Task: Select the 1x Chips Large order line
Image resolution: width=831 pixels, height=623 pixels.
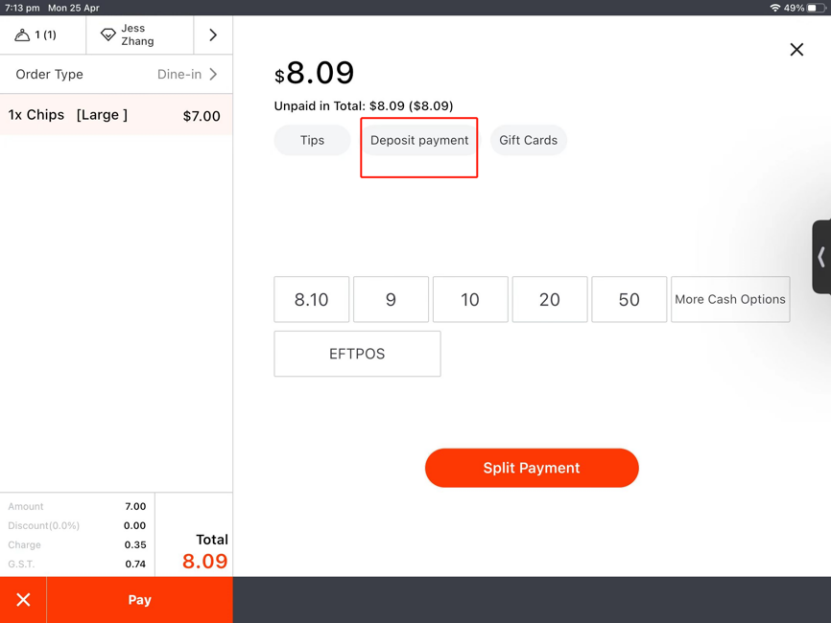Action: (x=116, y=115)
